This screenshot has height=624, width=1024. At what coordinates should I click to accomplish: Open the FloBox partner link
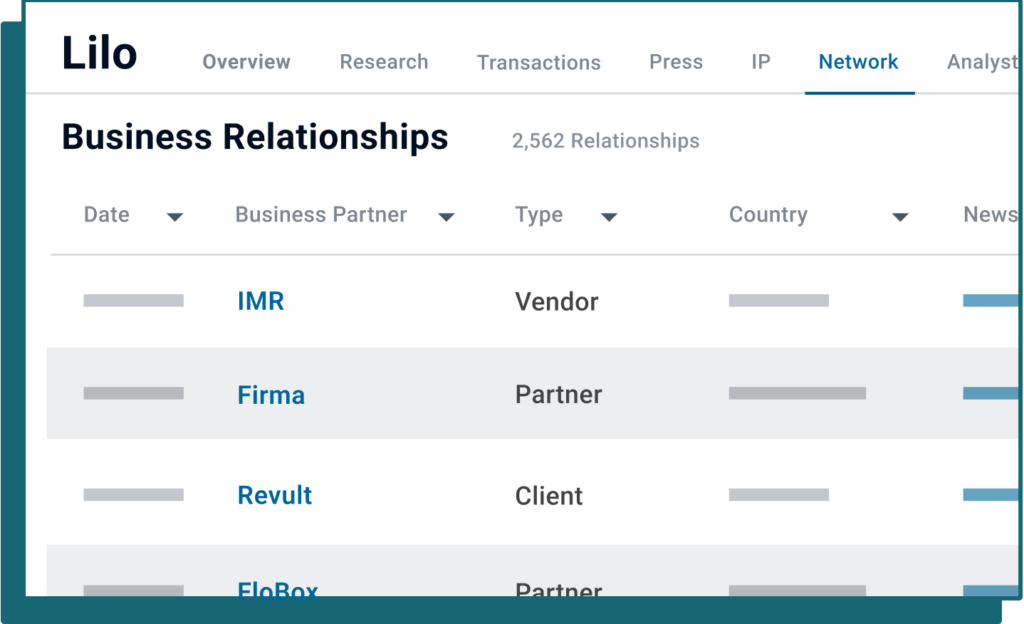click(278, 588)
